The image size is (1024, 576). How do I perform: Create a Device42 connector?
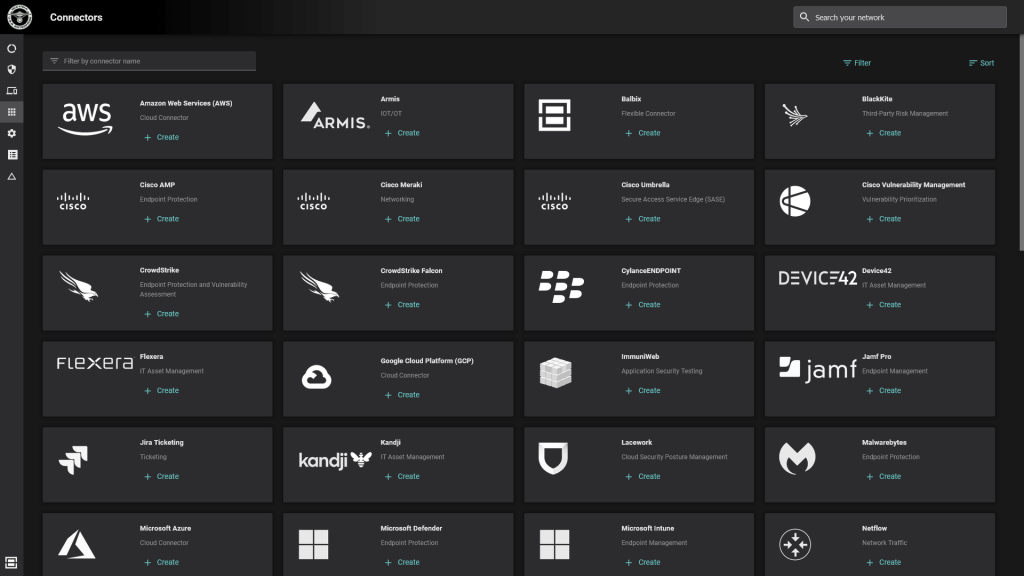[883, 304]
